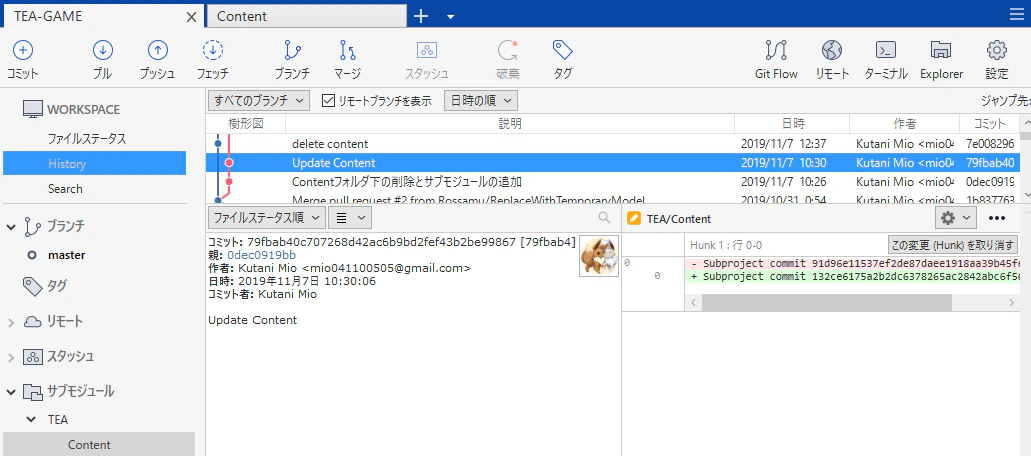Click the Discard (破棄) toolbar icon
This screenshot has height=456, width=1031.
507,50
